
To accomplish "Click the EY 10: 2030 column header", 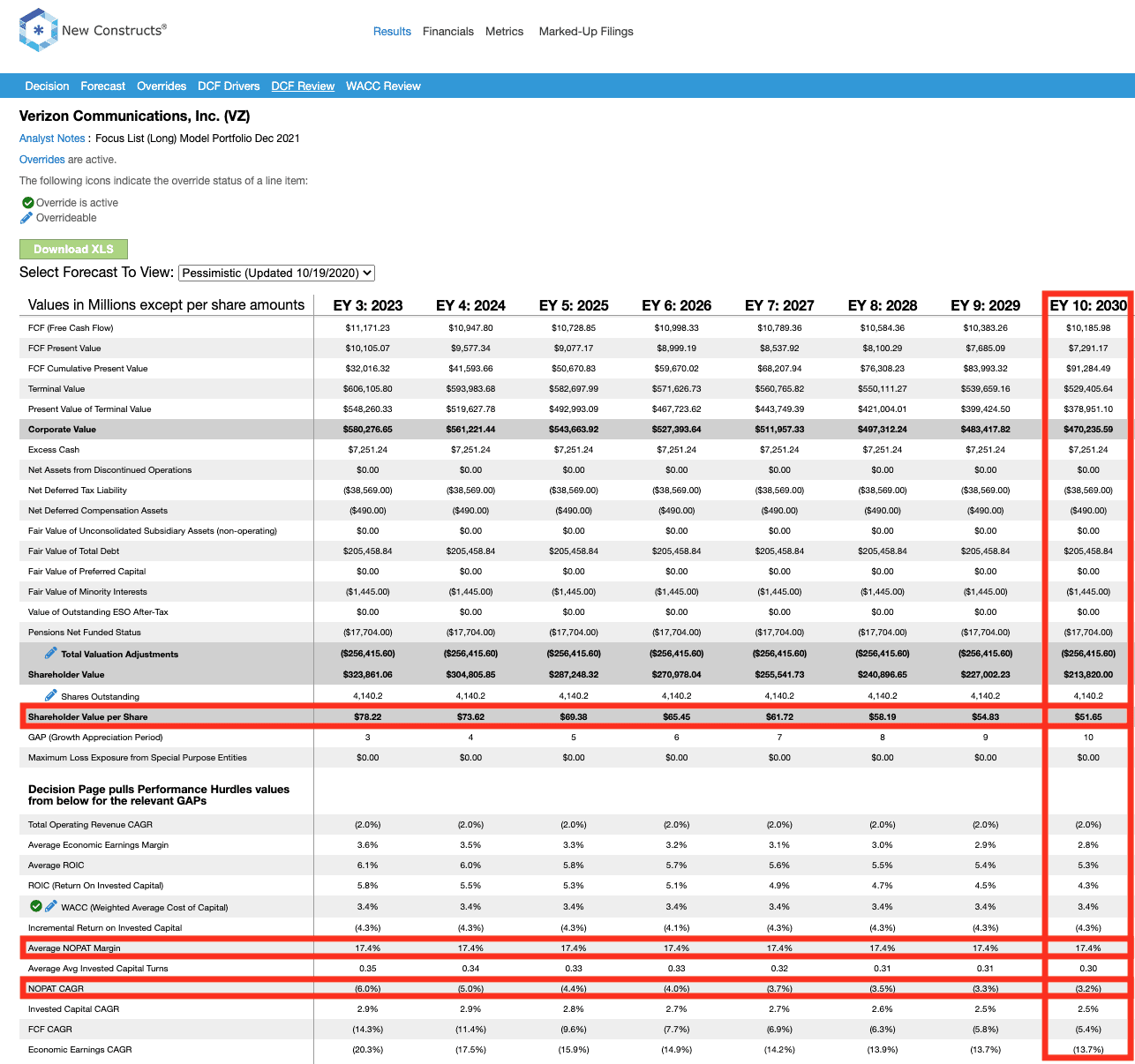I will pyautogui.click(x=1088, y=305).
